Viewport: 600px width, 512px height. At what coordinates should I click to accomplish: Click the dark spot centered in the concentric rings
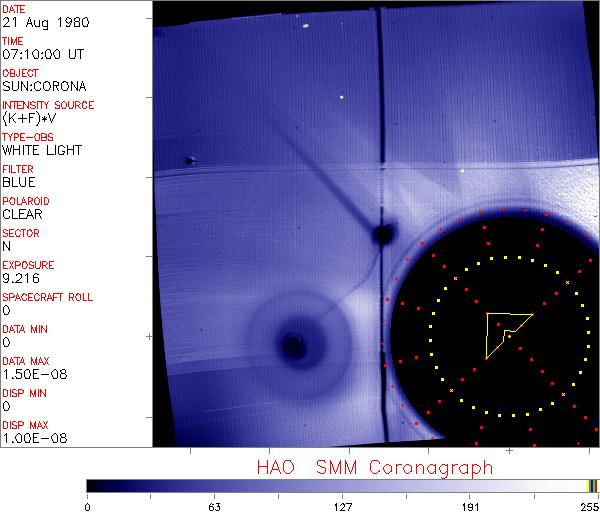[x=292, y=345]
